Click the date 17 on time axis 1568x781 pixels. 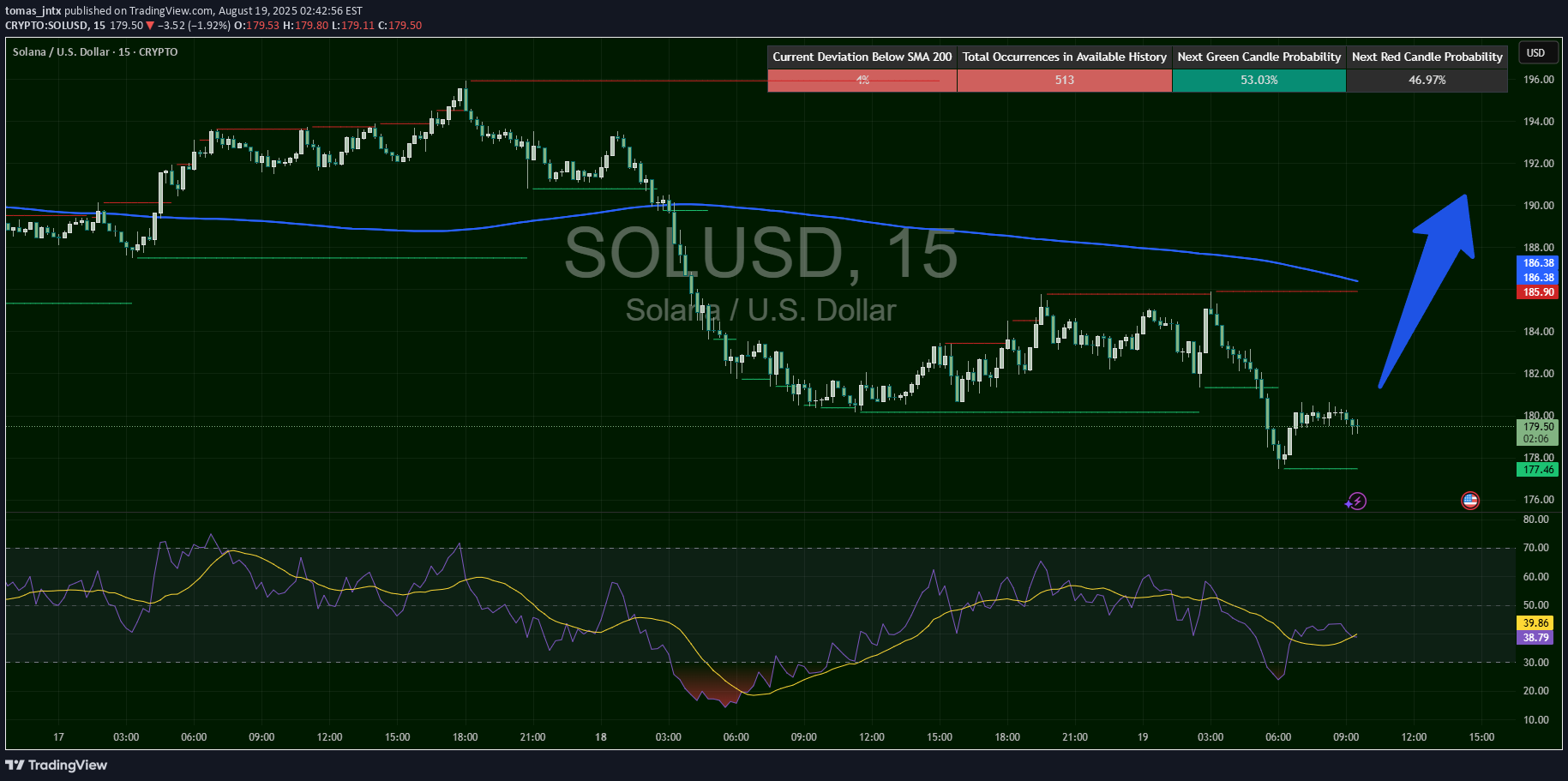[58, 737]
